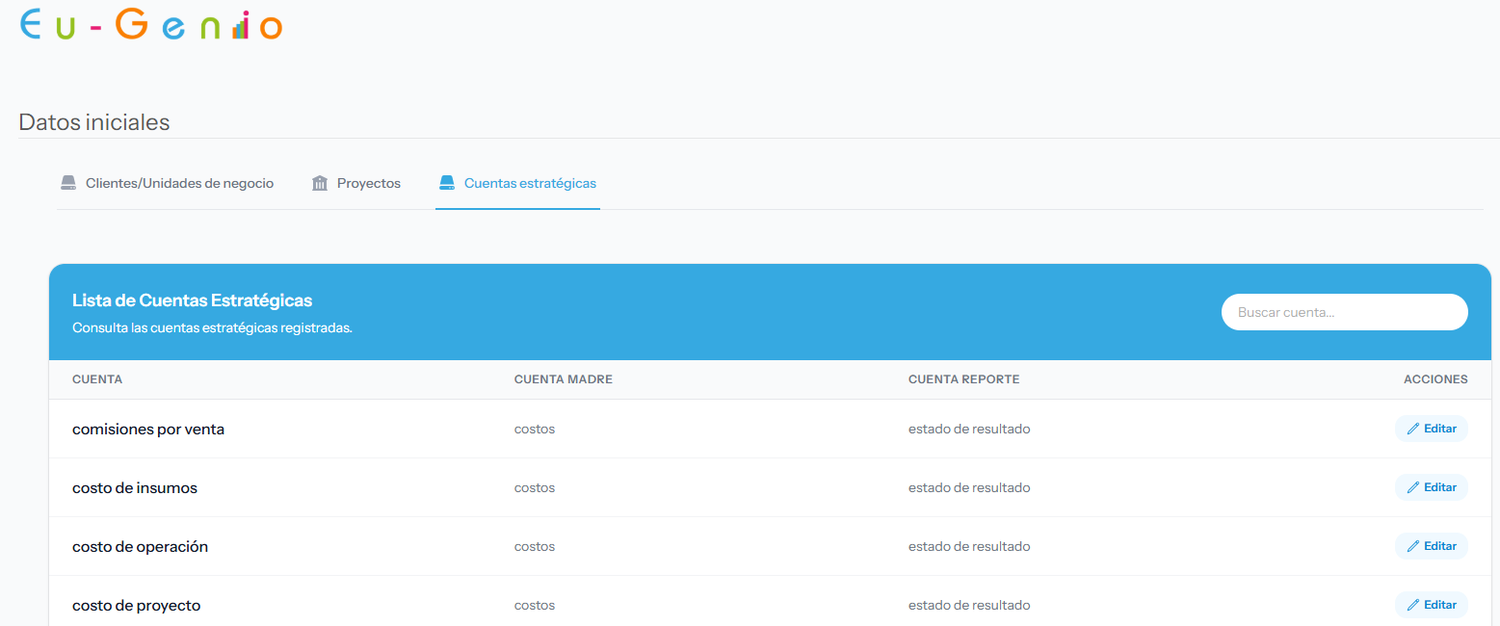Select the comisiones por venta account name
This screenshot has height=626, width=1500.
148,429
